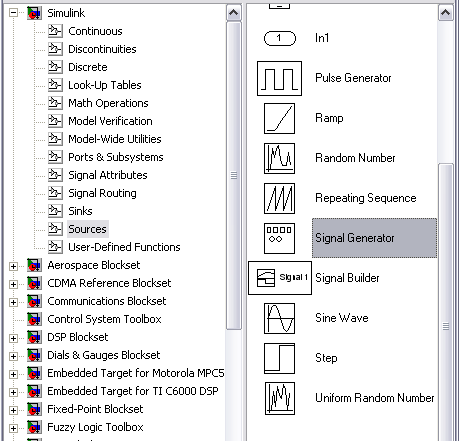459x441 pixels.
Task: Click the In1 port block icon
Action: pyautogui.click(x=280, y=38)
